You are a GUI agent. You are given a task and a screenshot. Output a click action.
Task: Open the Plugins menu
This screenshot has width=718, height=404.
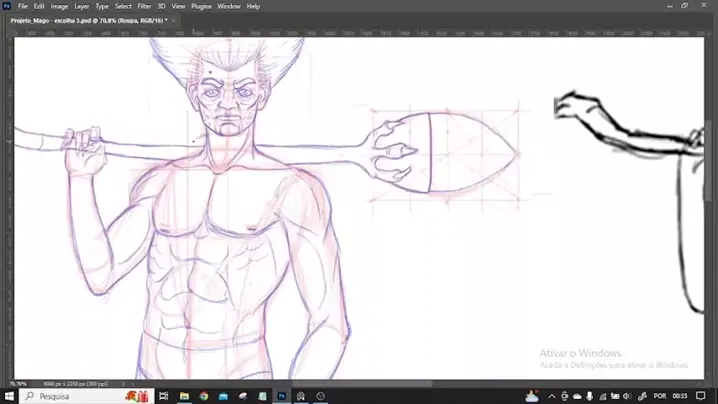click(x=202, y=6)
